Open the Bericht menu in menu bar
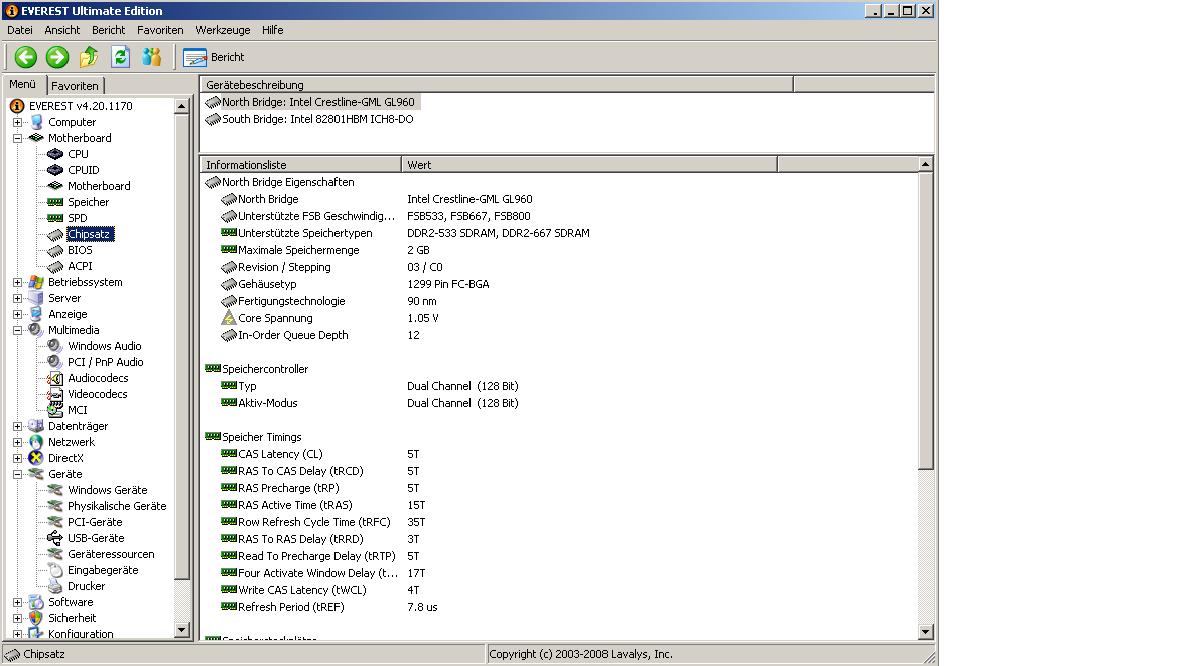Screen dimensions: 1196x666 coord(108,30)
